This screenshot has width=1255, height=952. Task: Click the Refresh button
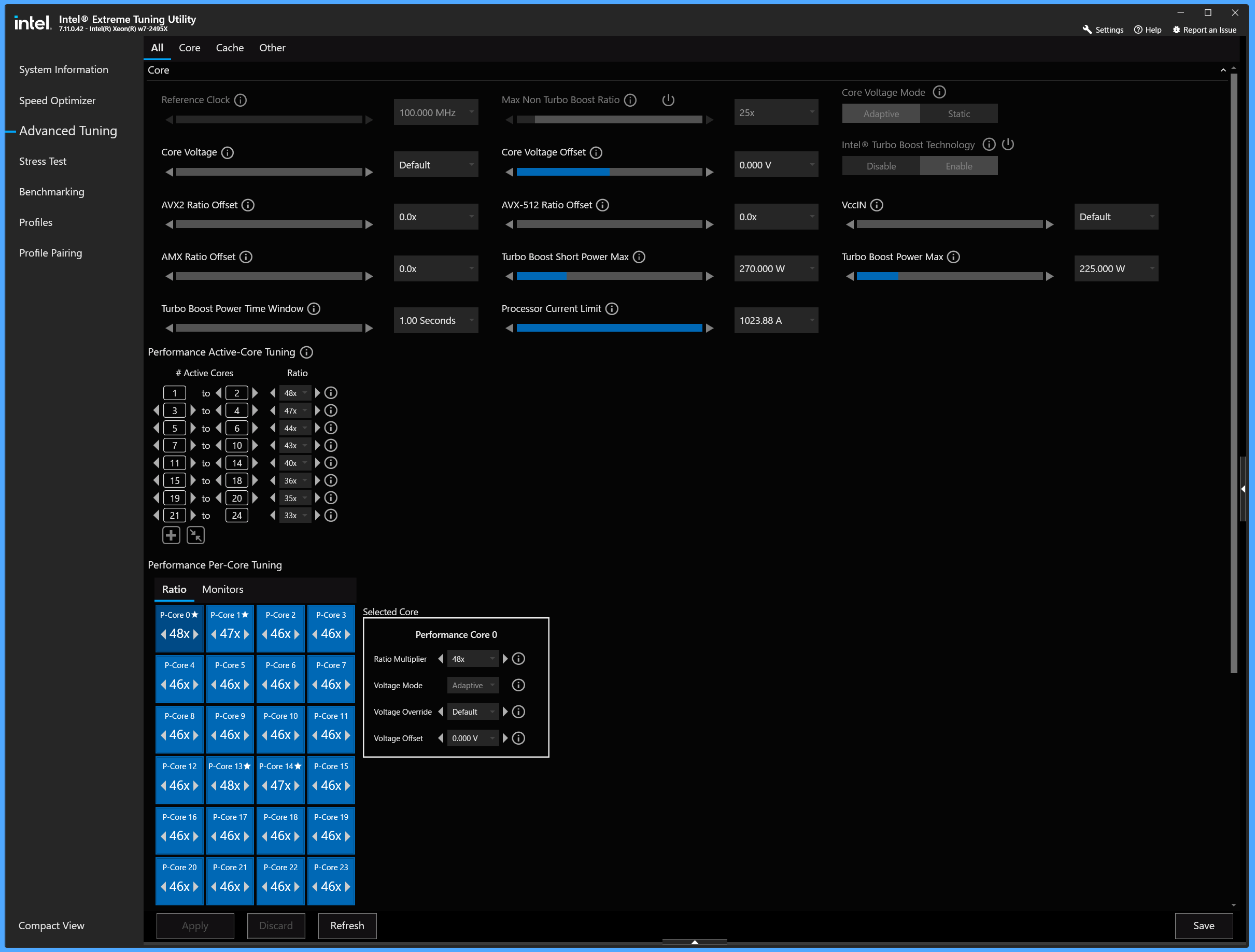point(347,926)
